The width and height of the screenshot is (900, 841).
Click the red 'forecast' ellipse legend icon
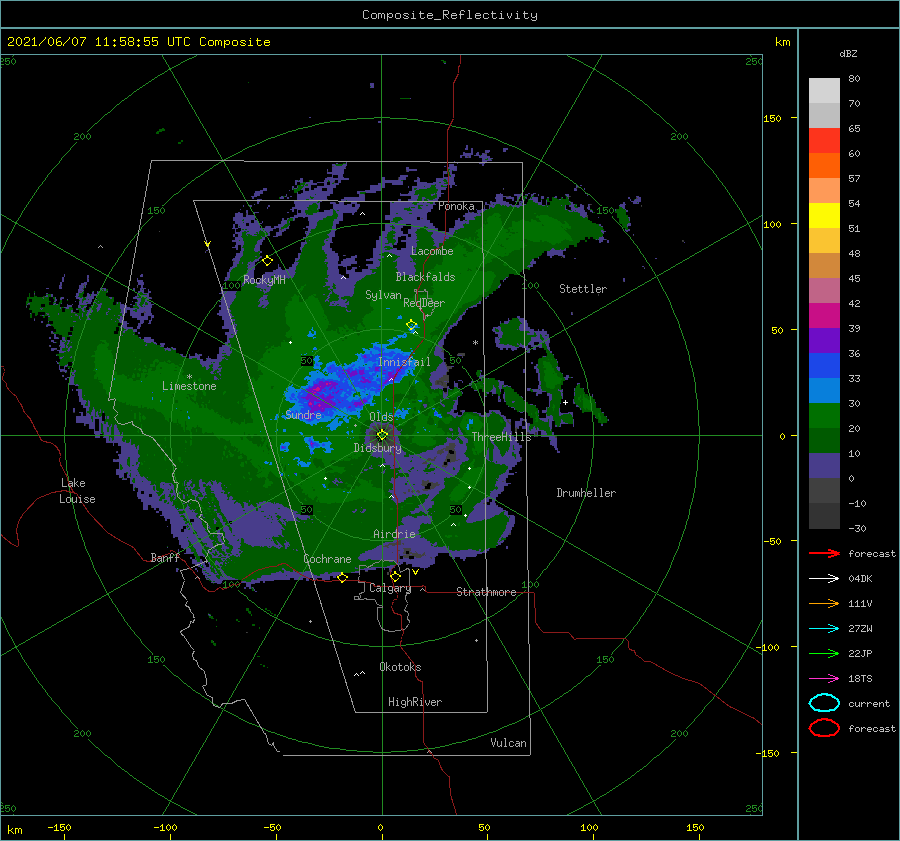point(824,728)
